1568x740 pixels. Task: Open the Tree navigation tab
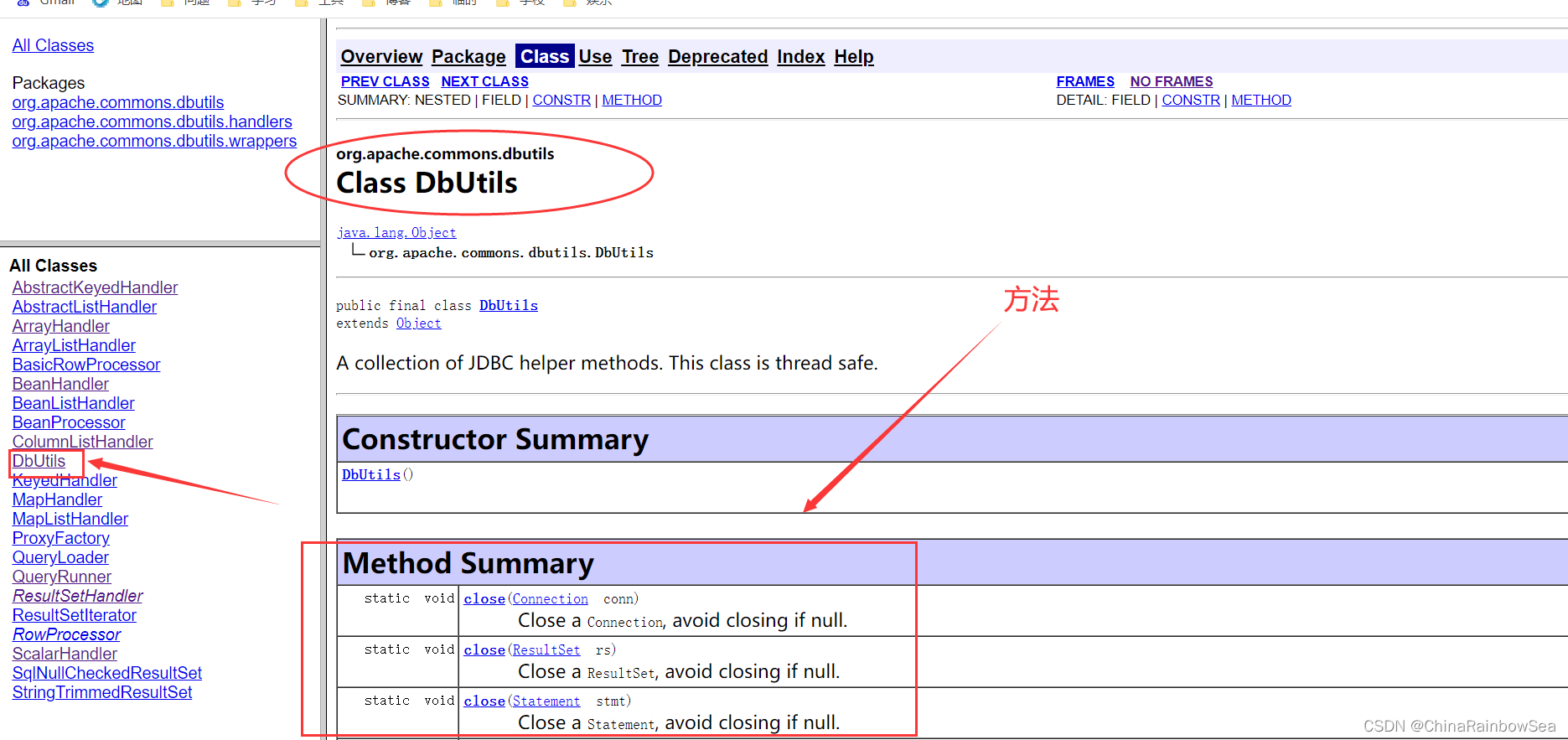click(639, 56)
